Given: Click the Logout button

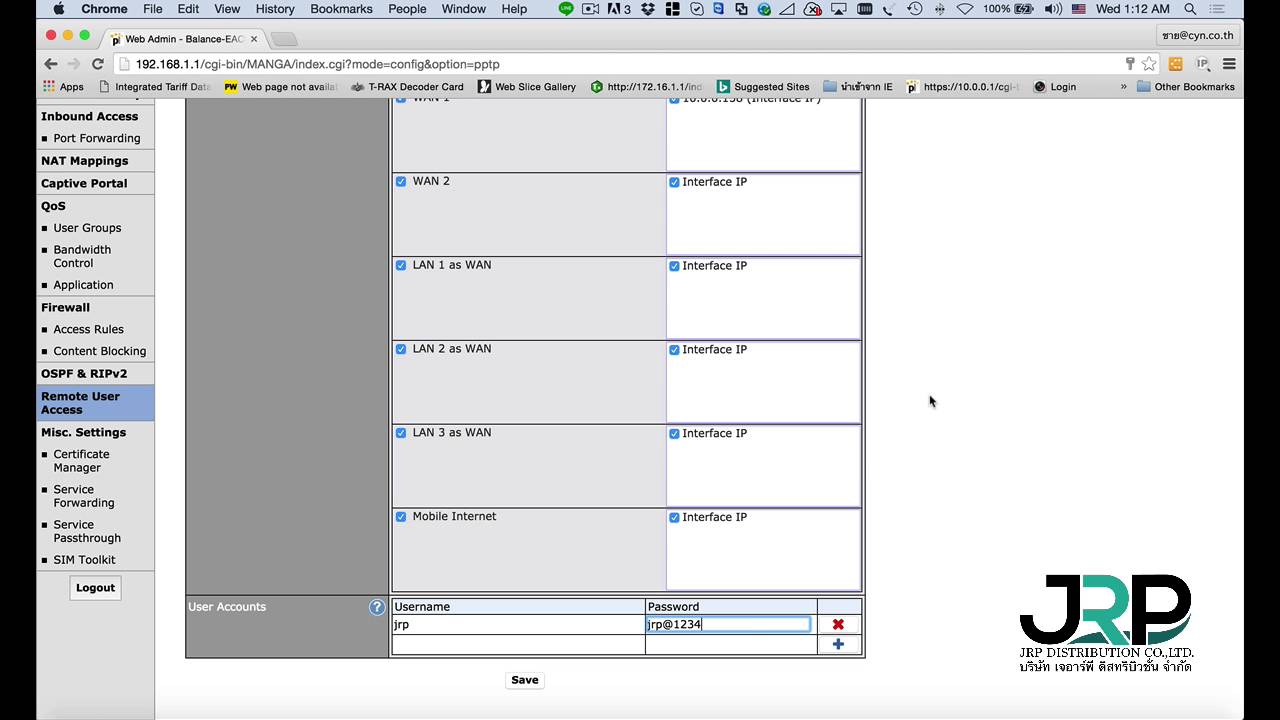Looking at the screenshot, I should [x=95, y=588].
